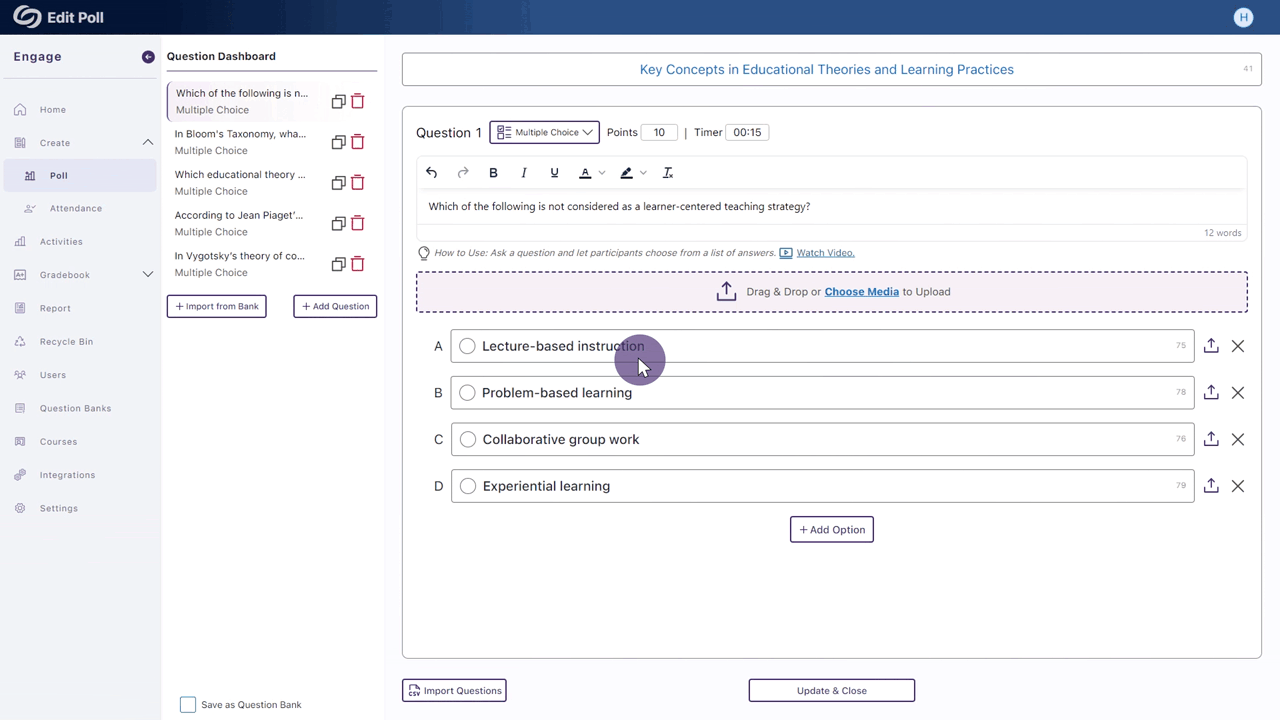Toggle bold formatting in the question editor
The width and height of the screenshot is (1280, 720).
pos(493,173)
